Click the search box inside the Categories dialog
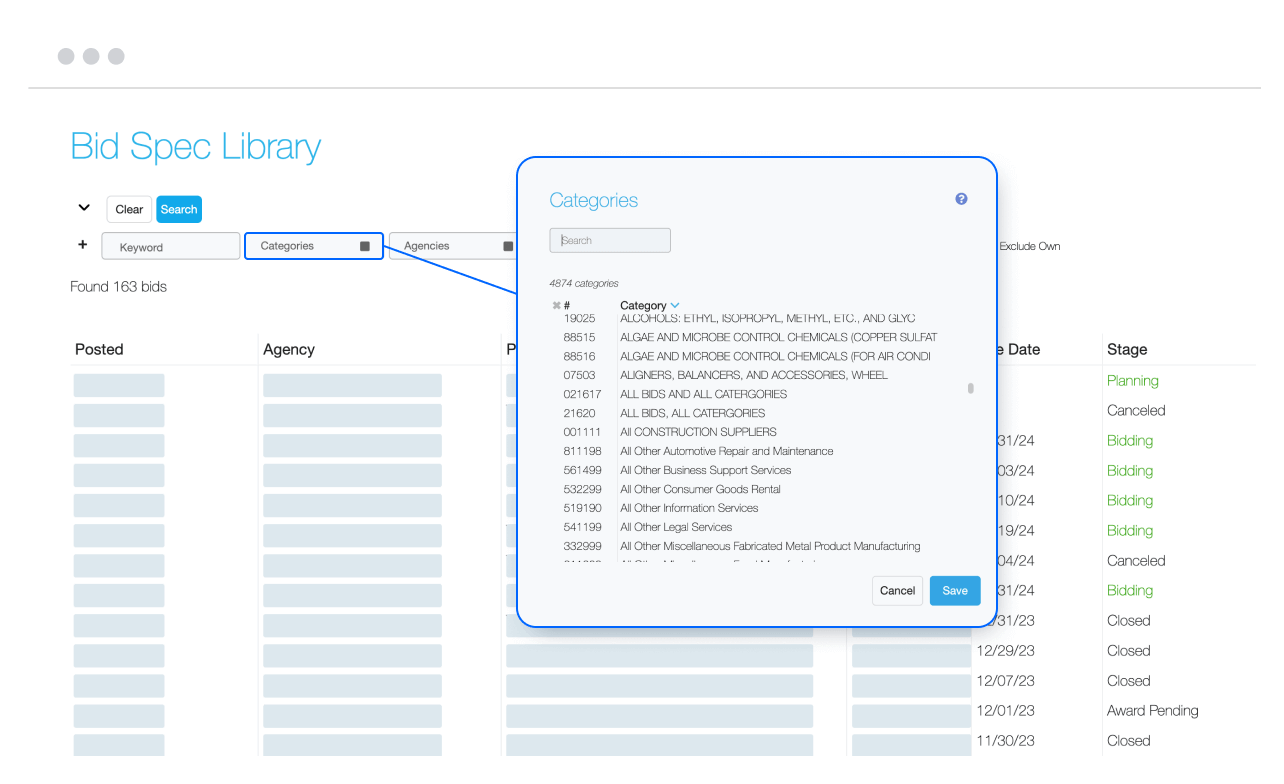Viewport: 1284px width, 784px height. (610, 240)
